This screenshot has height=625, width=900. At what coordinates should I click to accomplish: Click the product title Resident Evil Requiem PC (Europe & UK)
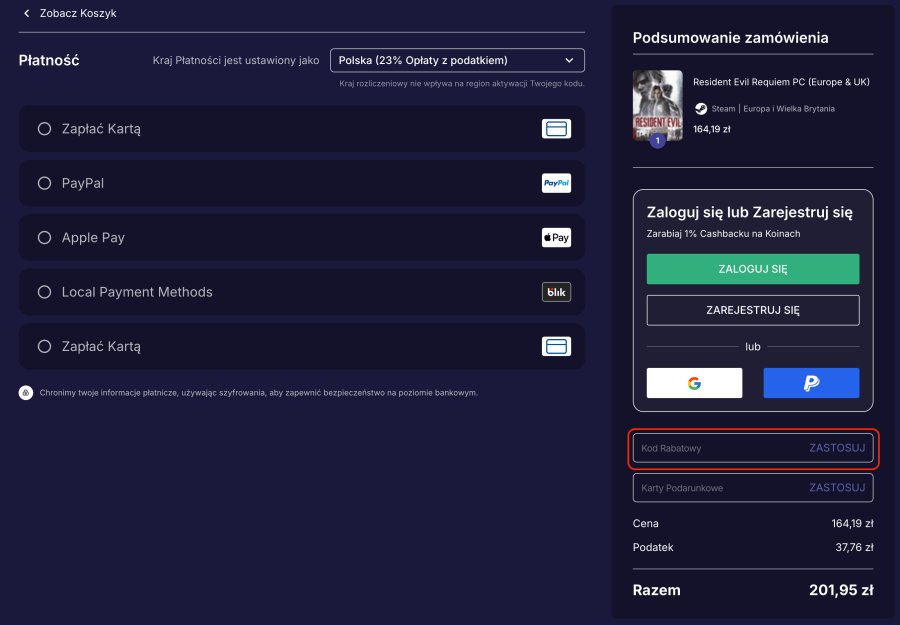pos(781,82)
